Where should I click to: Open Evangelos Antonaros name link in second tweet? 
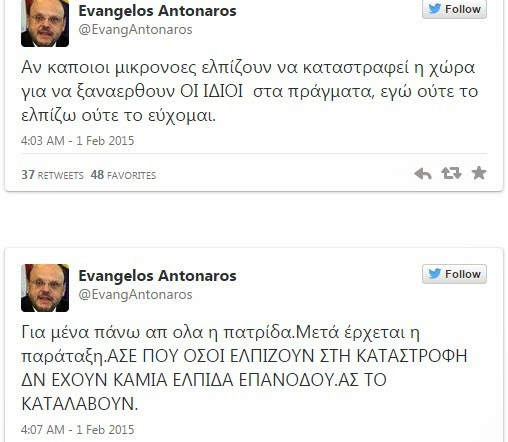pos(157,276)
